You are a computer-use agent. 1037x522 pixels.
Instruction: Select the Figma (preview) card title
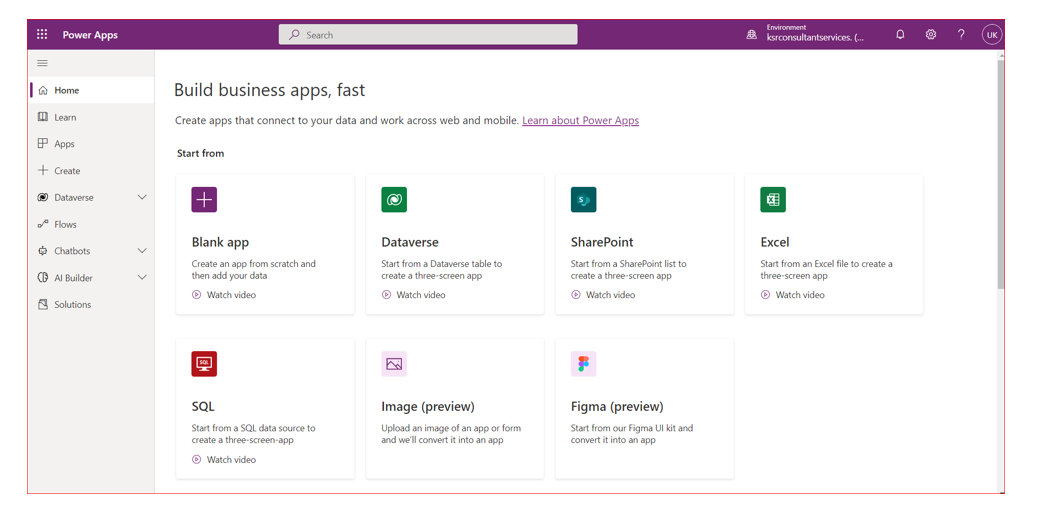point(617,406)
